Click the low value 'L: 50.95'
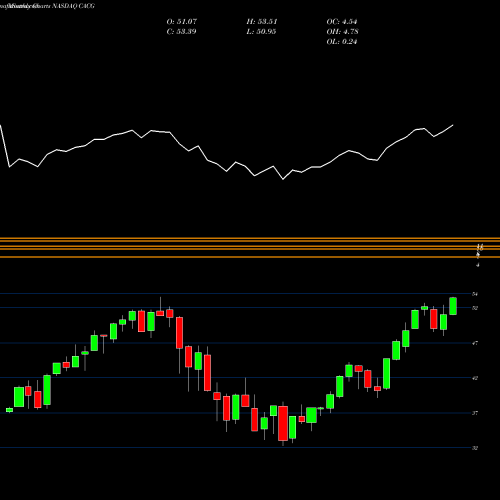Screen dimensions: 500x500 click(x=261, y=32)
